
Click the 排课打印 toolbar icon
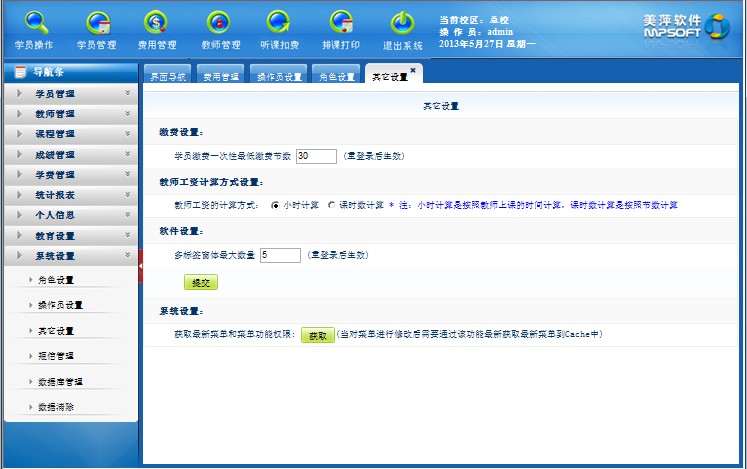point(341,22)
